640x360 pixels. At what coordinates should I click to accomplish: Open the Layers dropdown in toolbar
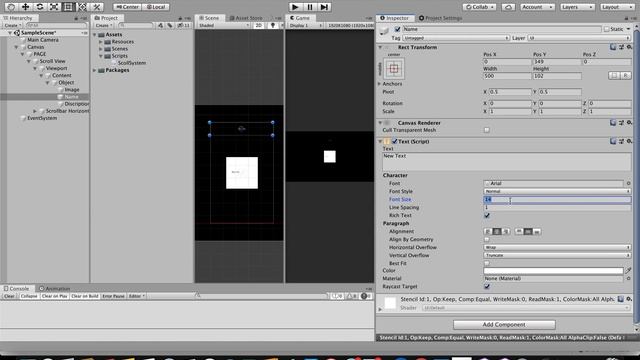tap(577, 7)
